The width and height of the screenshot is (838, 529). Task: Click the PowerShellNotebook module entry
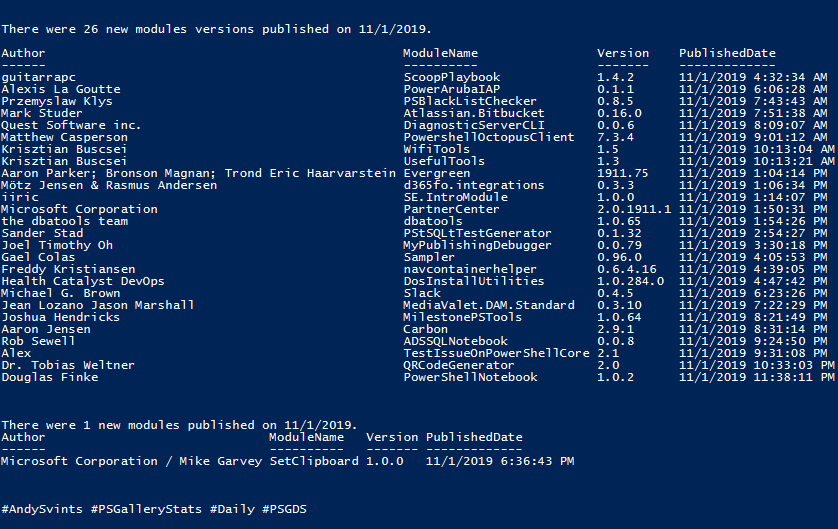point(470,377)
